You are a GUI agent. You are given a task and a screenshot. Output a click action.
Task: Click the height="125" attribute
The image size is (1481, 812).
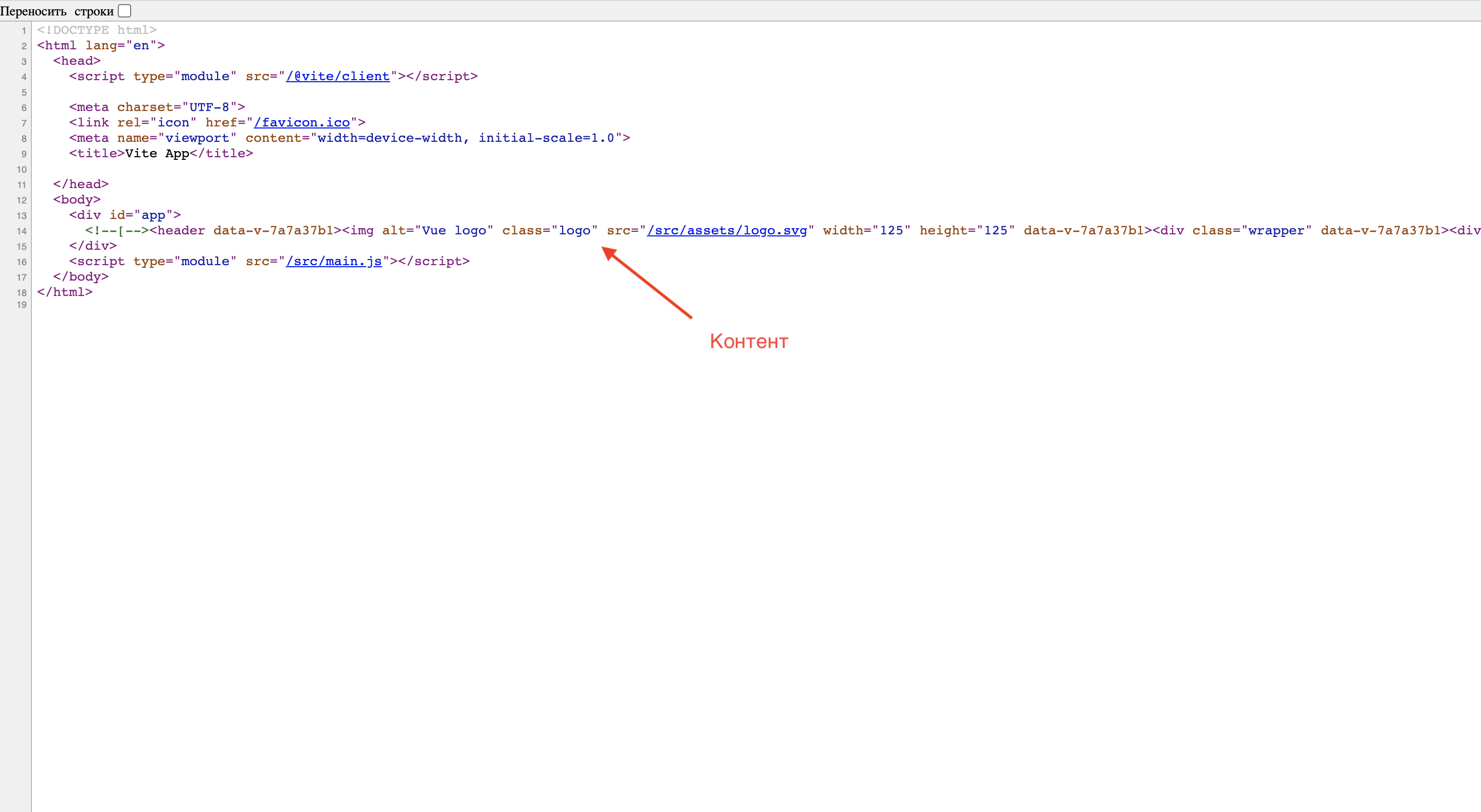click(968, 230)
